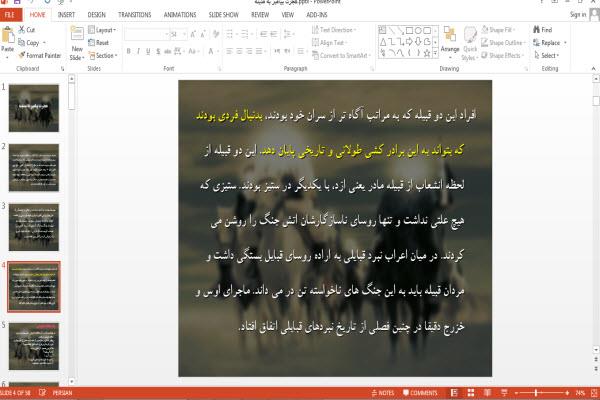The image size is (600, 400).
Task: Open the Section dropdown
Action: pos(102,56)
